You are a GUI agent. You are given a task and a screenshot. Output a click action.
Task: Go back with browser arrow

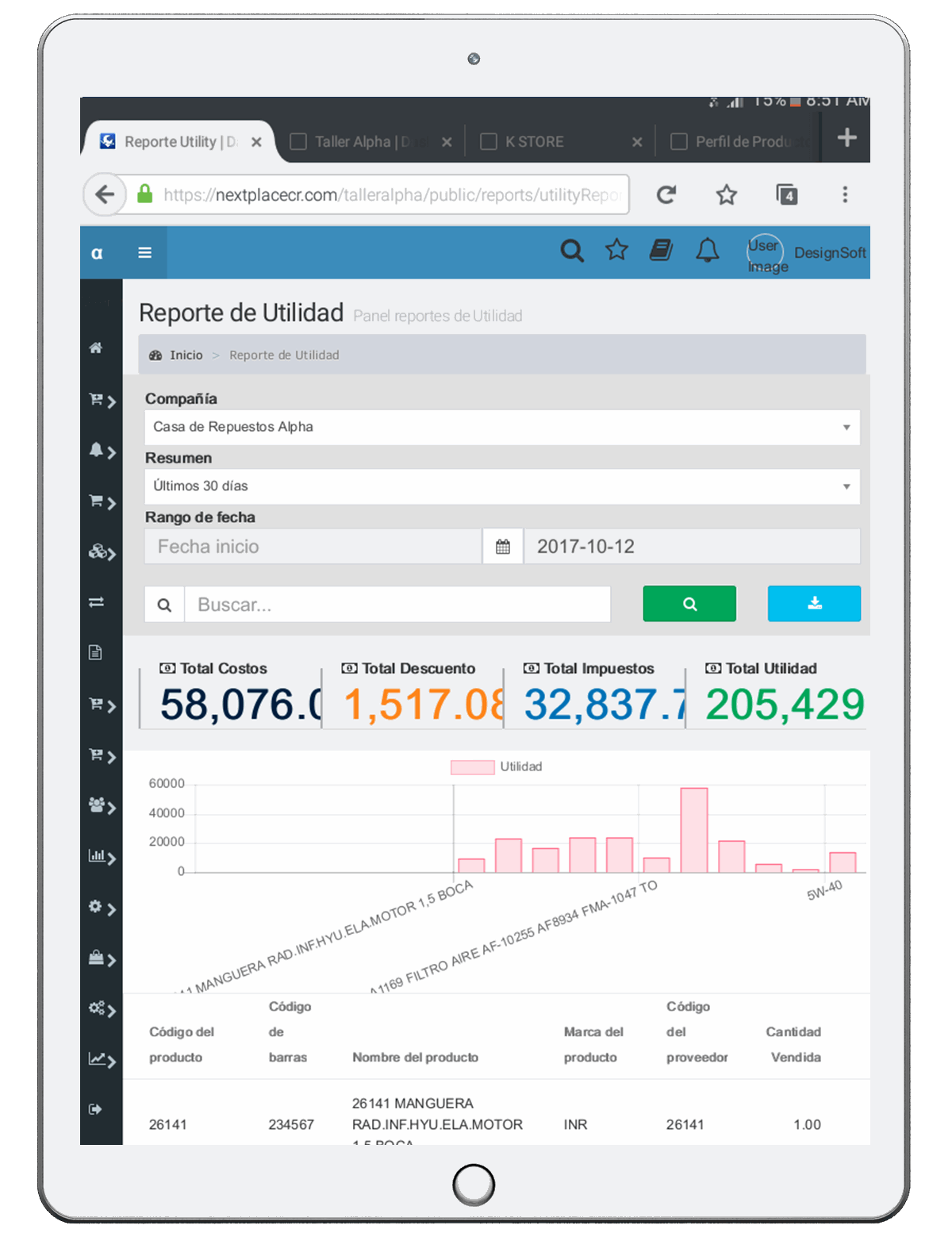(105, 194)
